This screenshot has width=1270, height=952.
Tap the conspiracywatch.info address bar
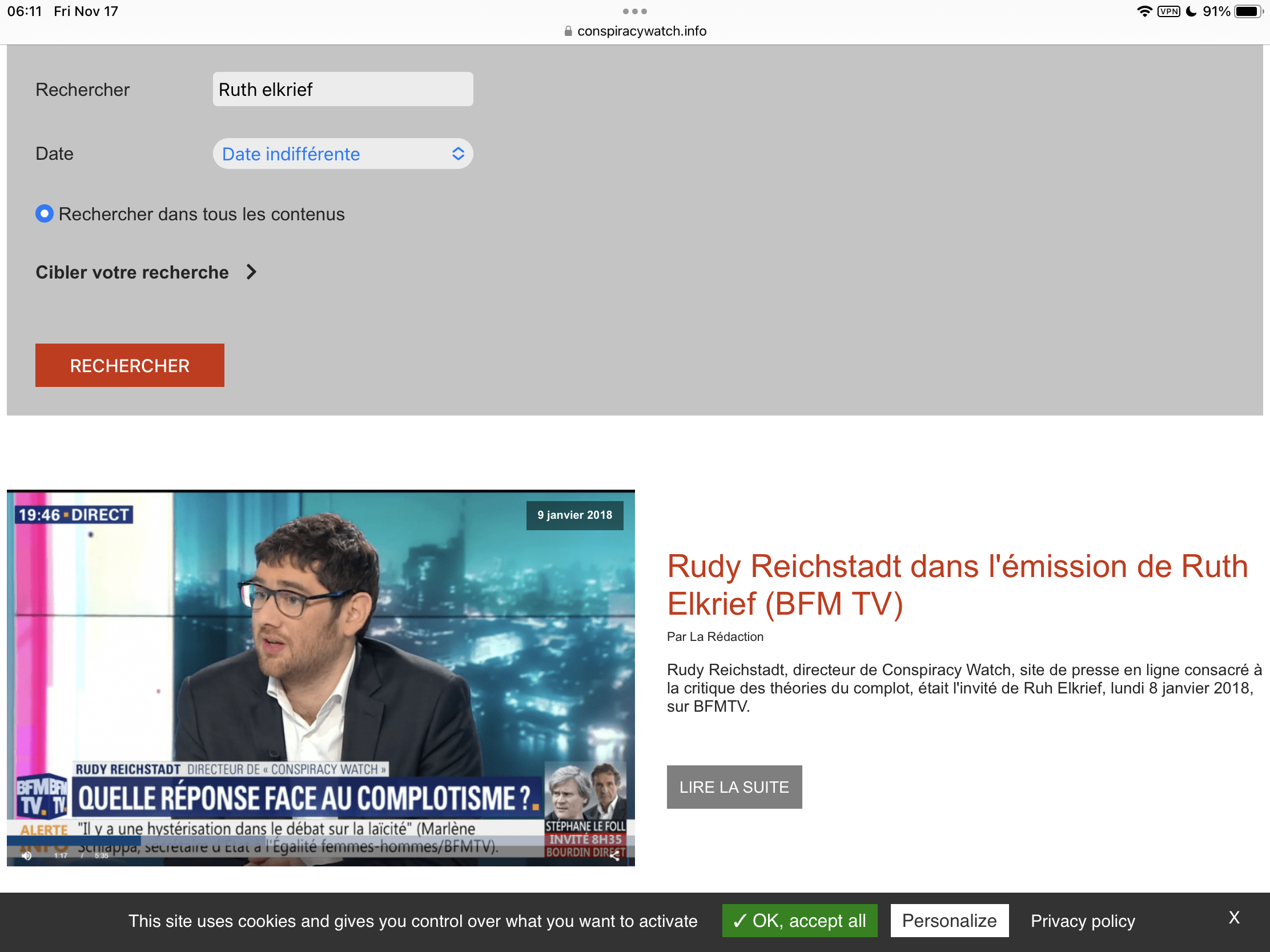point(635,31)
